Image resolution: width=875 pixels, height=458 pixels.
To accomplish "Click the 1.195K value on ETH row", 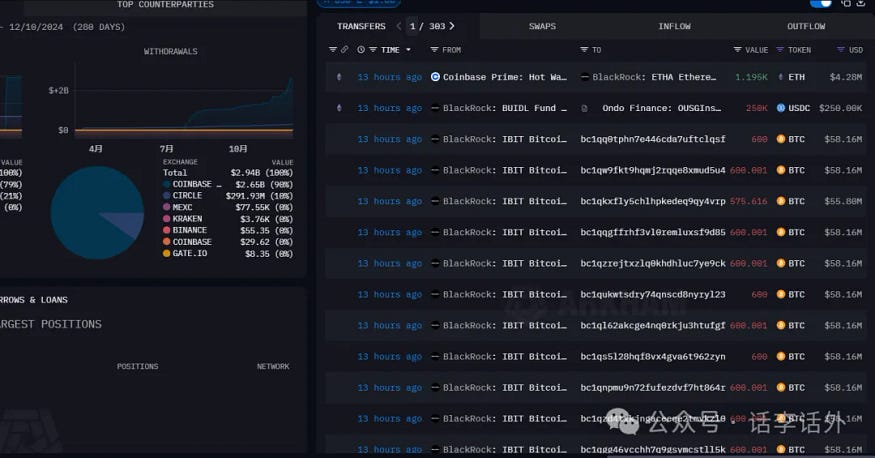I will (x=751, y=77).
